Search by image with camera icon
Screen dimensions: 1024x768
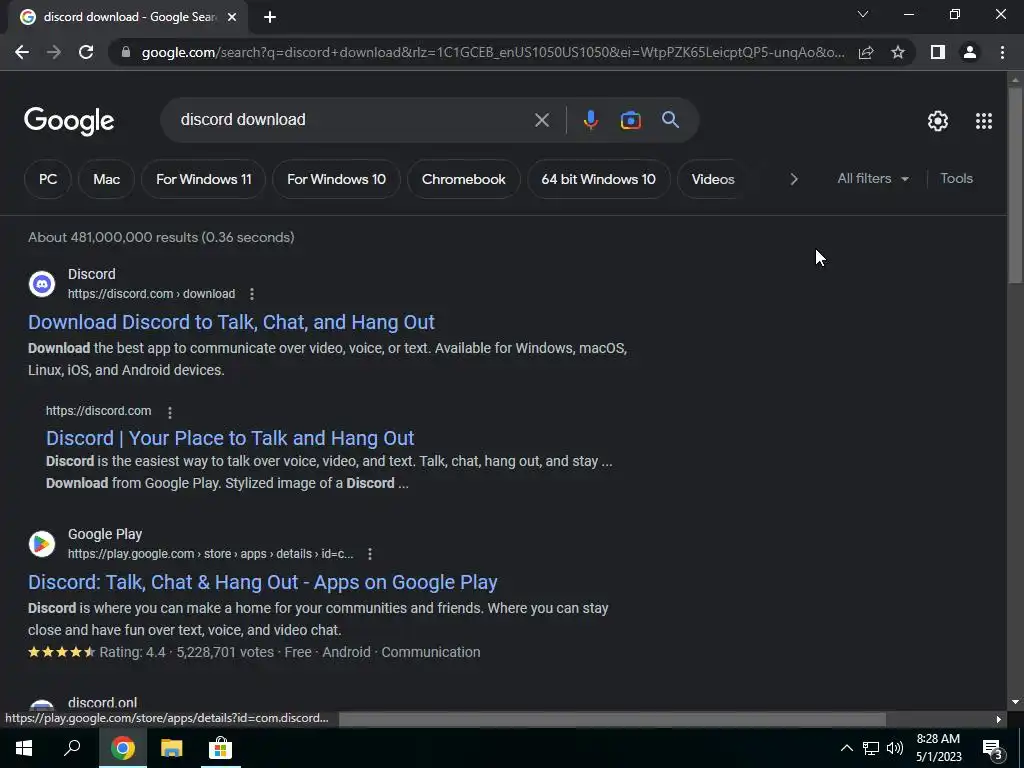[630, 120]
